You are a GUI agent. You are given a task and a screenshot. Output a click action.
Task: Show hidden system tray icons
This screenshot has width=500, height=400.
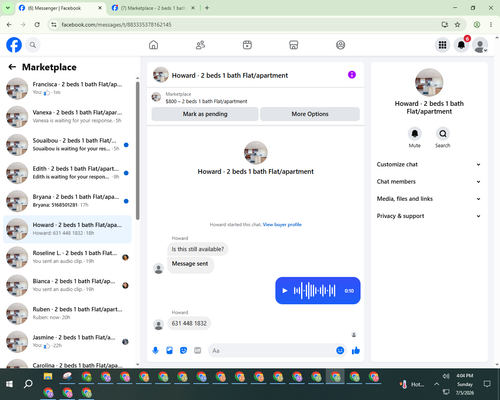[x=436, y=384]
